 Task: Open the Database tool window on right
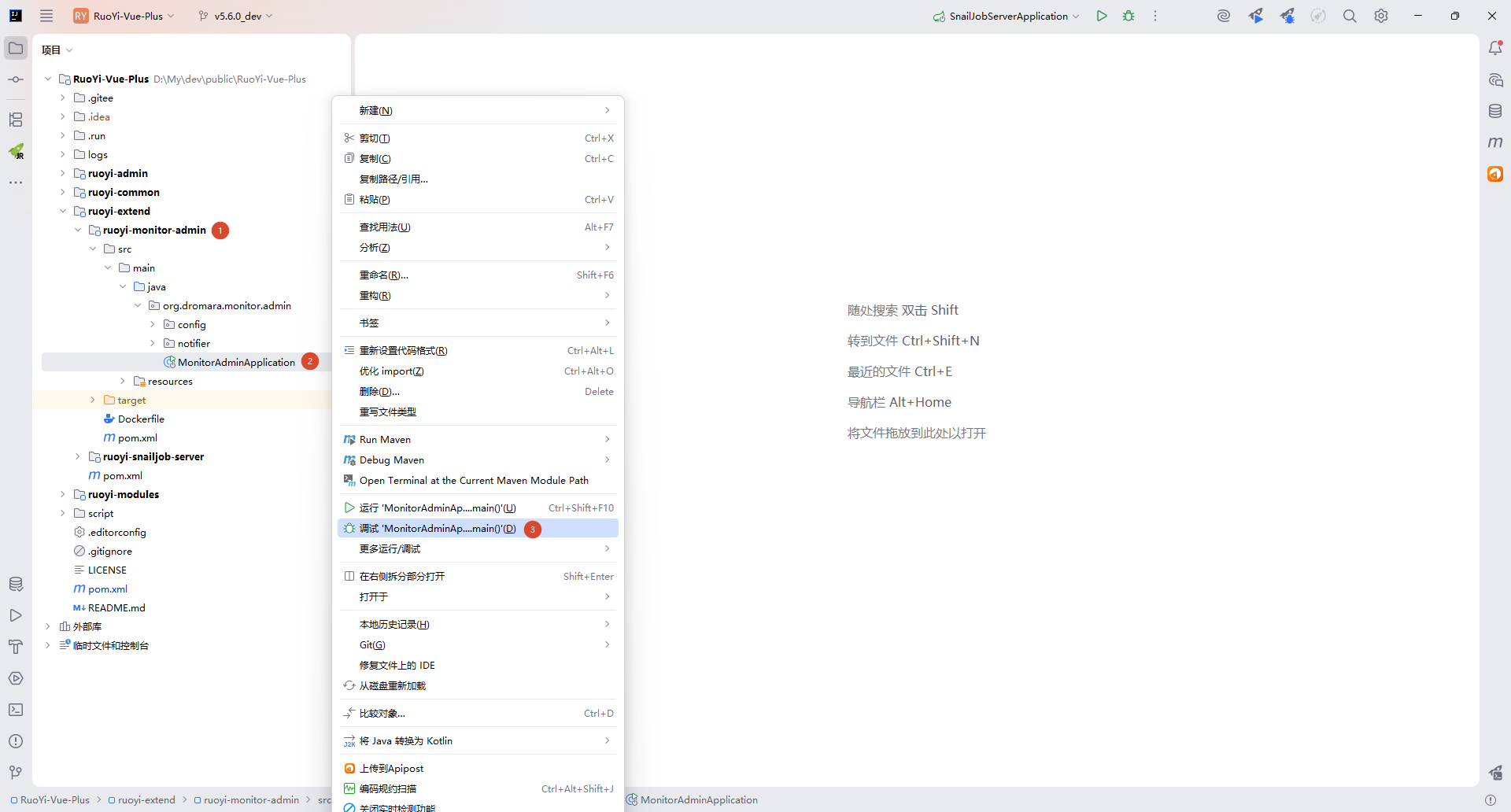point(1495,111)
